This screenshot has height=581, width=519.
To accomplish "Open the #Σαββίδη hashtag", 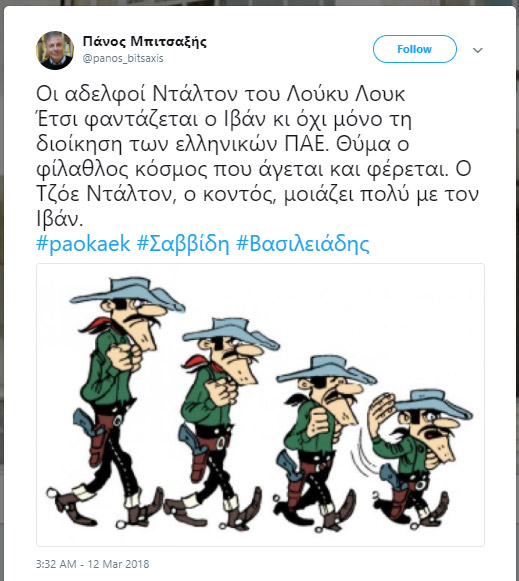I will [183, 244].
